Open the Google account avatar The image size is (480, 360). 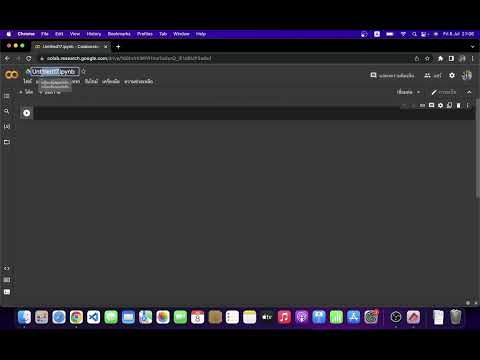pyautogui.click(x=467, y=75)
